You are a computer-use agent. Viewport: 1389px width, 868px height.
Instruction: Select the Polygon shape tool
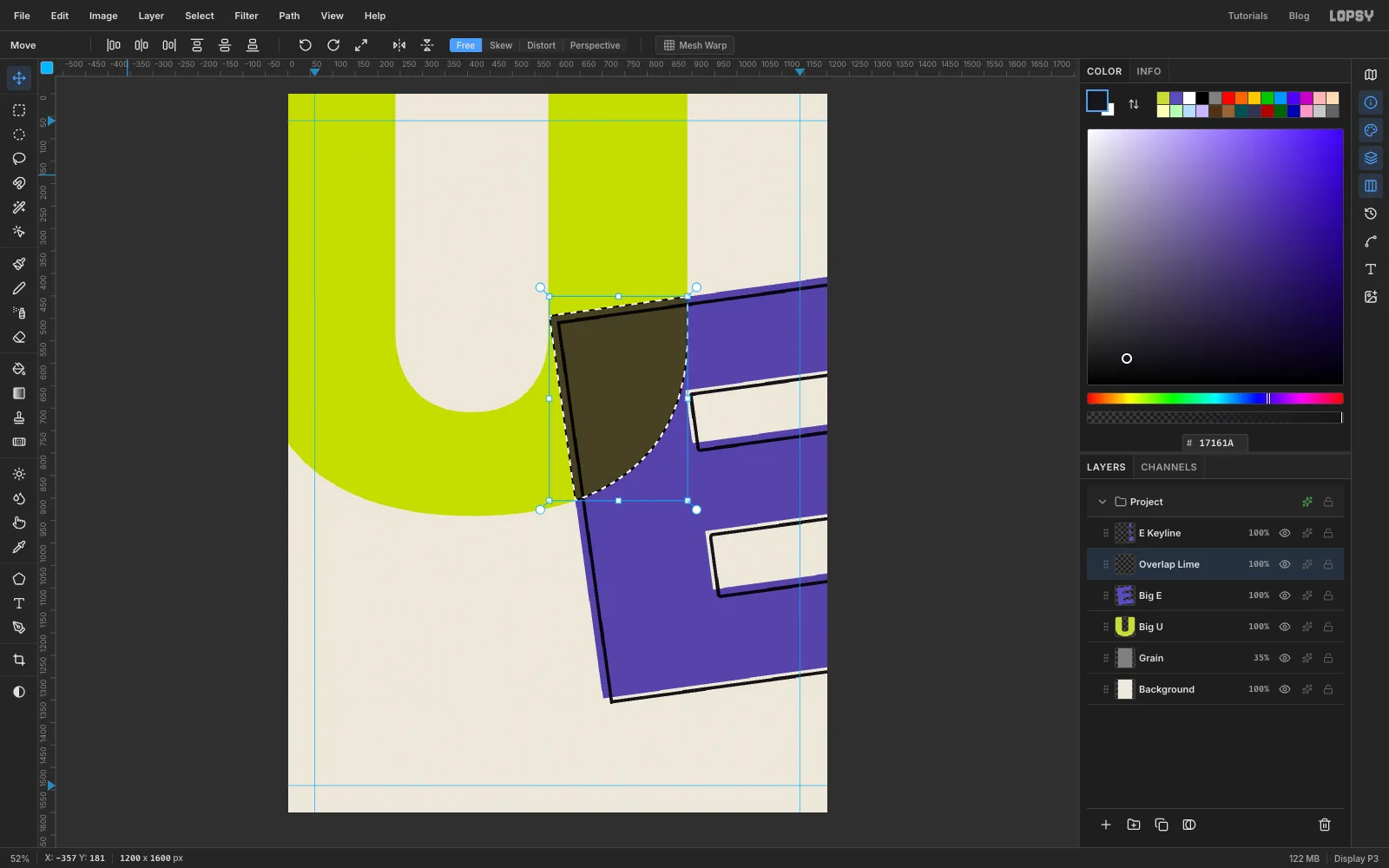click(x=19, y=579)
